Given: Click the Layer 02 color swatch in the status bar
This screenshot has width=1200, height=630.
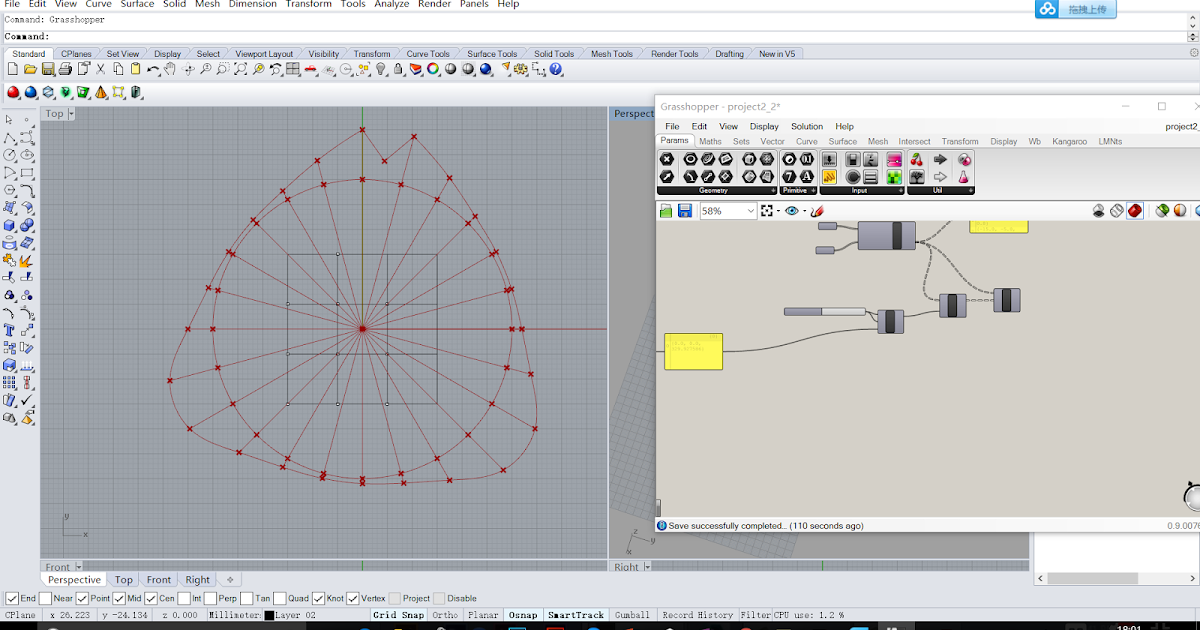Looking at the screenshot, I should (268, 615).
